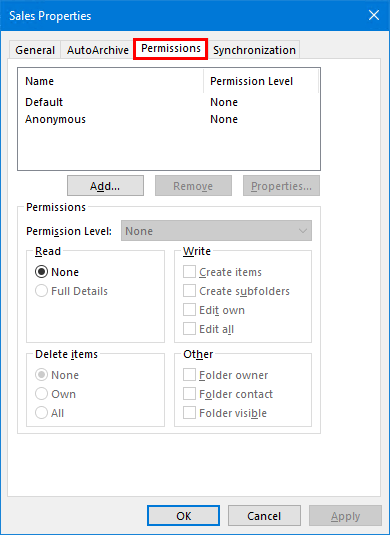This screenshot has width=390, height=535.
Task: Select the Default entry in the list
Action: click(x=44, y=102)
